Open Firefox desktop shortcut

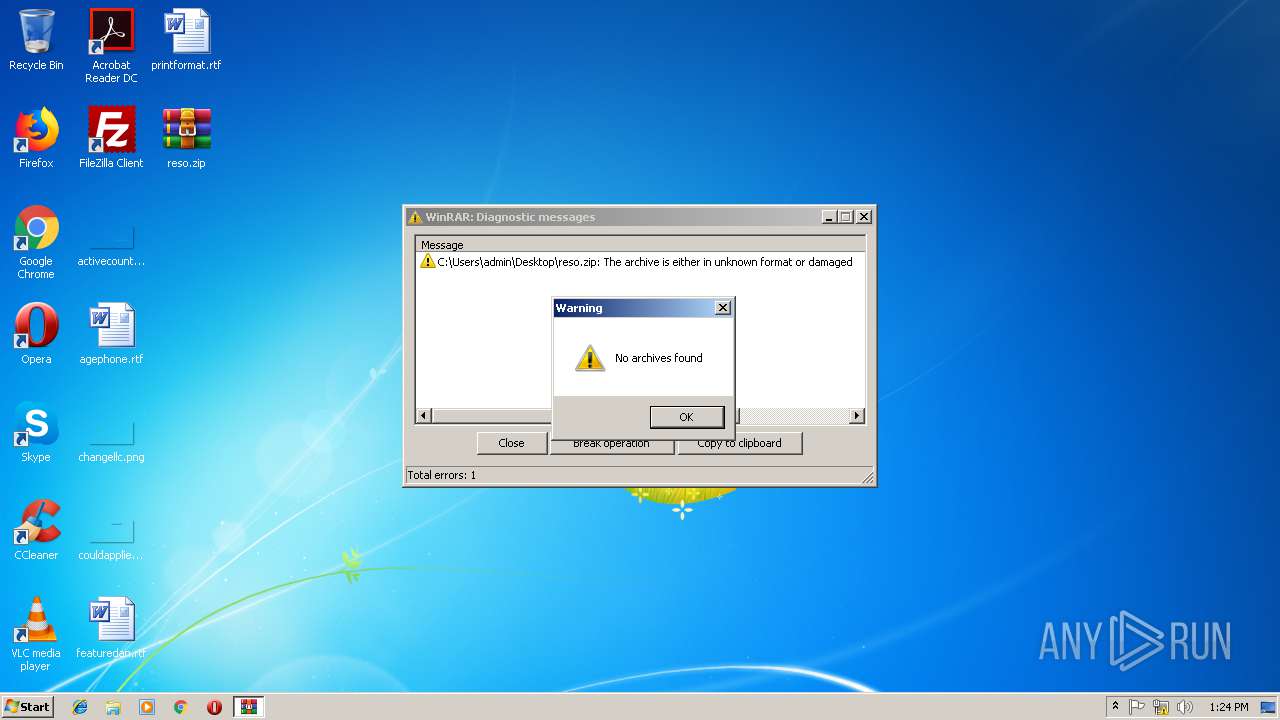click(36, 138)
